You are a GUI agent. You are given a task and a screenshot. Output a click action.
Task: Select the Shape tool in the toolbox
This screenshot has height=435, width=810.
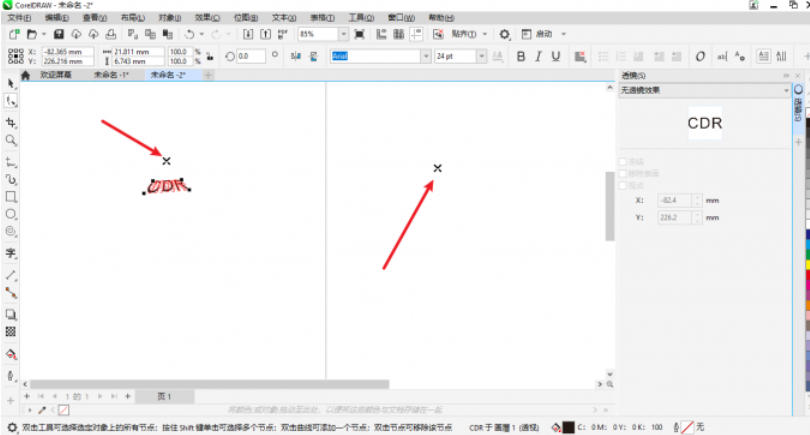tap(11, 101)
